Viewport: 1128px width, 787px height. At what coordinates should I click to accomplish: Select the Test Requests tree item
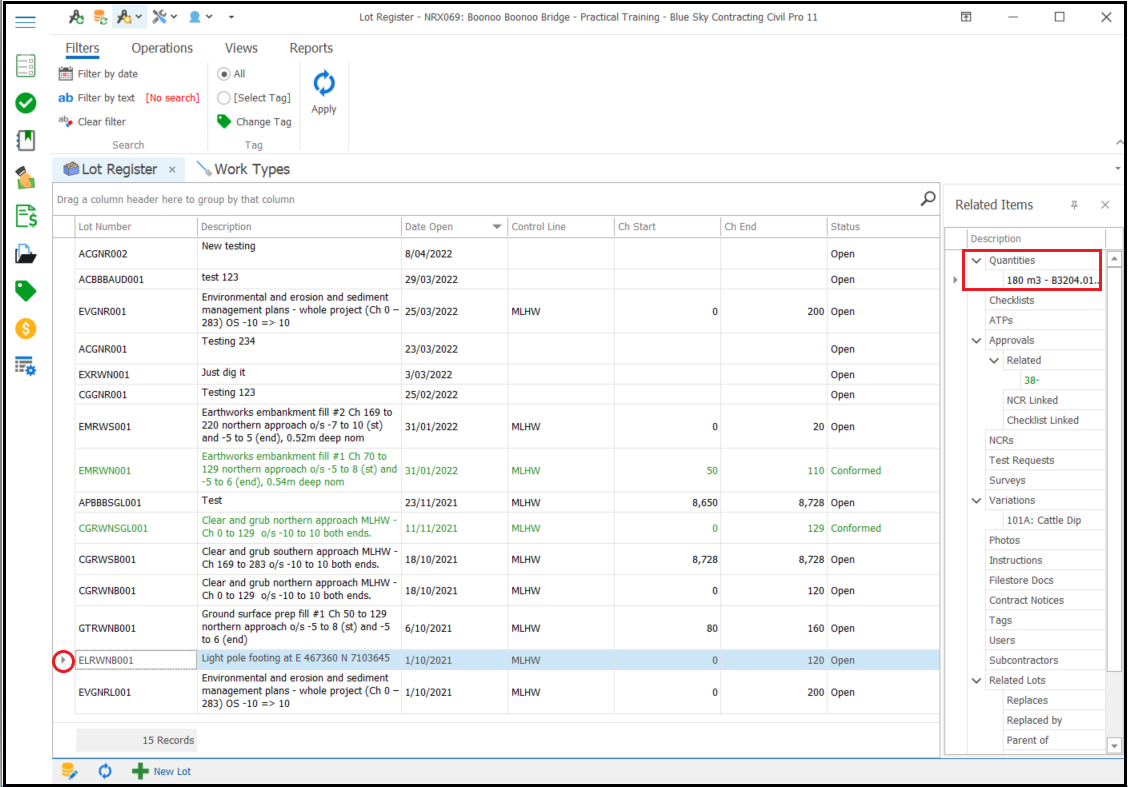click(x=1022, y=460)
